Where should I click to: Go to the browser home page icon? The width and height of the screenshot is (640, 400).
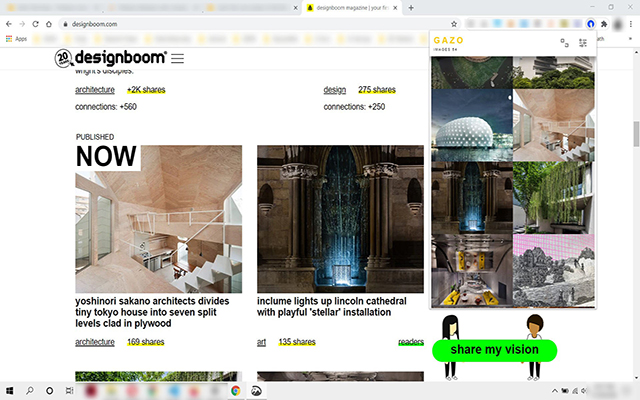49,24
